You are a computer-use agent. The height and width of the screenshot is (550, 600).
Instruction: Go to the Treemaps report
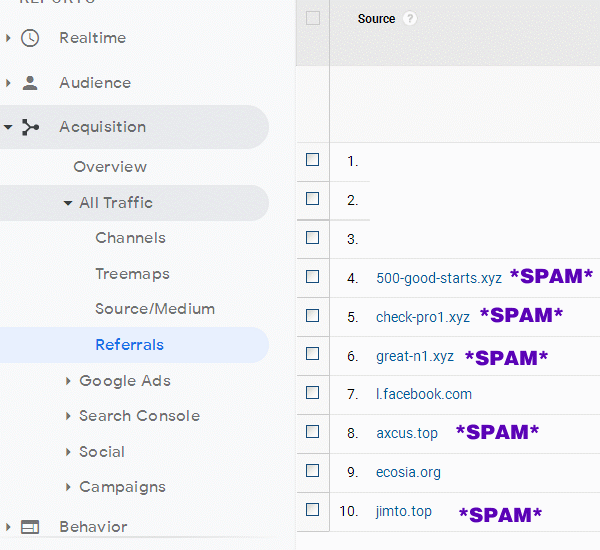pyautogui.click(x=132, y=274)
